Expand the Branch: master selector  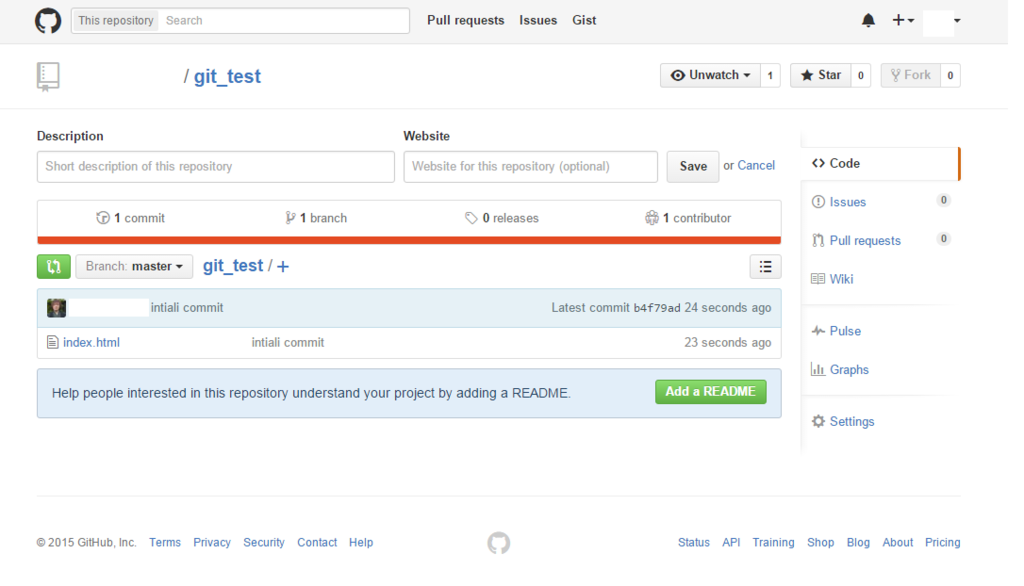tap(134, 266)
